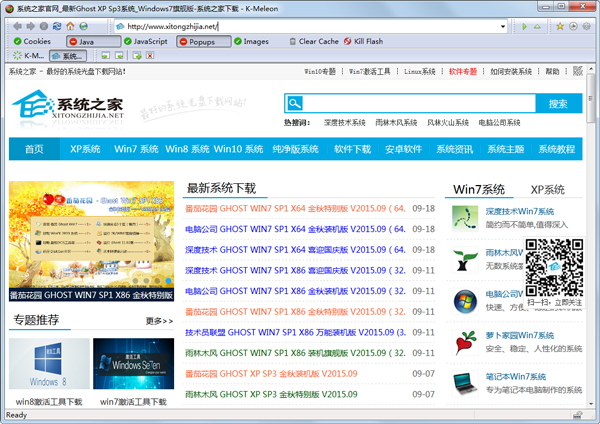Close the current tab with the red X icon
Image resolution: width=600 pixels, height=424 pixels.
150,56
